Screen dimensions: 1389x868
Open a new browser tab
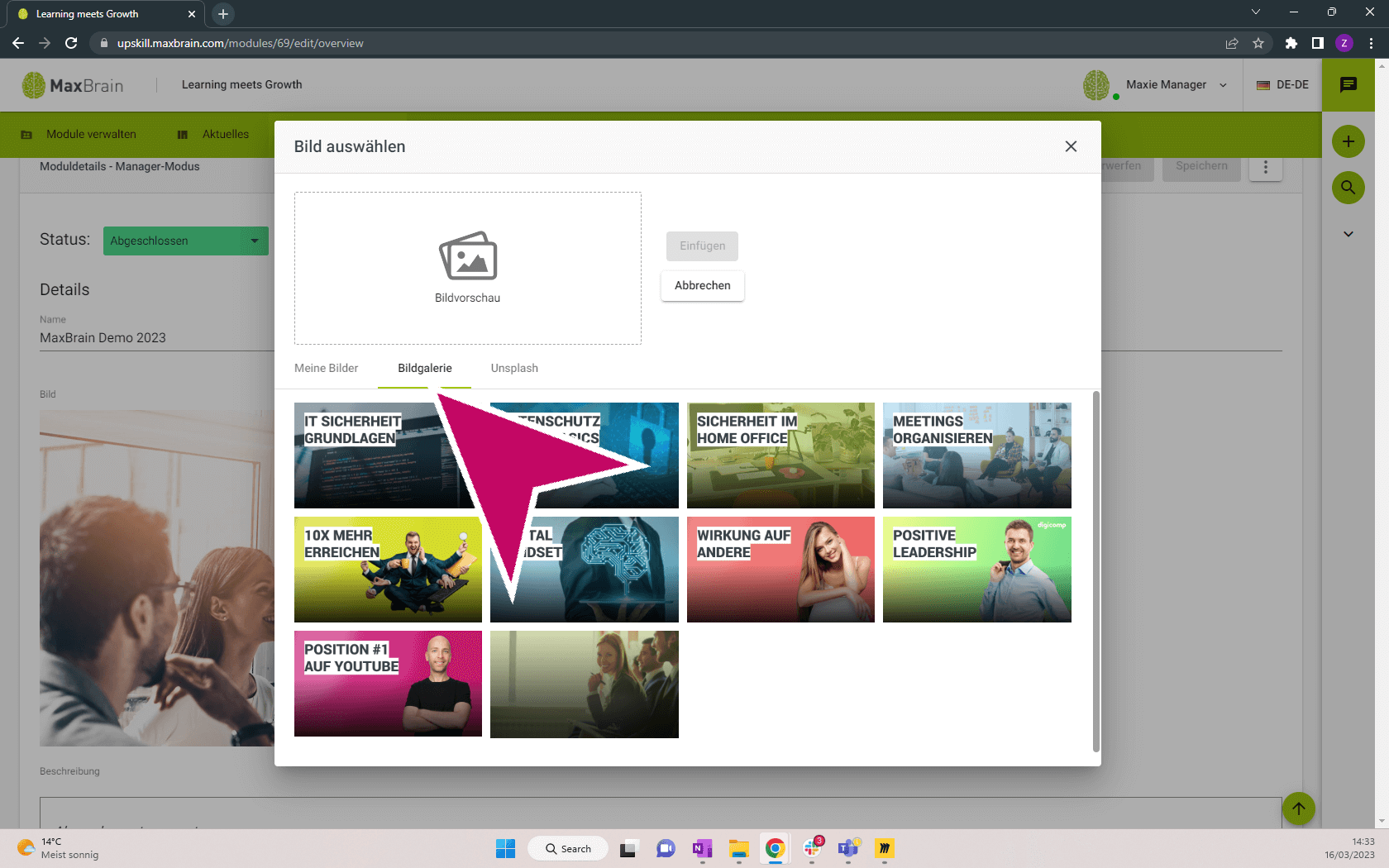pos(223,14)
